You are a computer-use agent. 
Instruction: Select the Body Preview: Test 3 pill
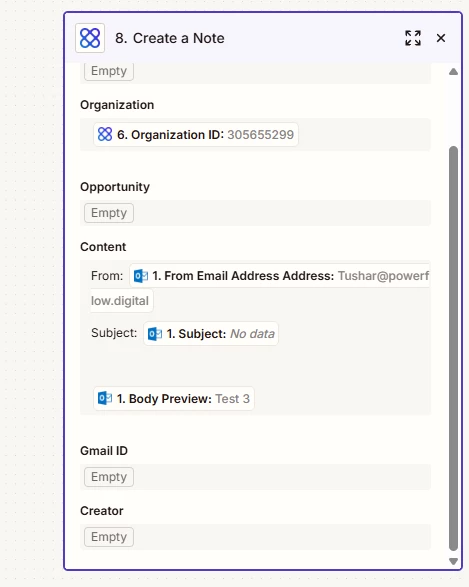click(174, 398)
